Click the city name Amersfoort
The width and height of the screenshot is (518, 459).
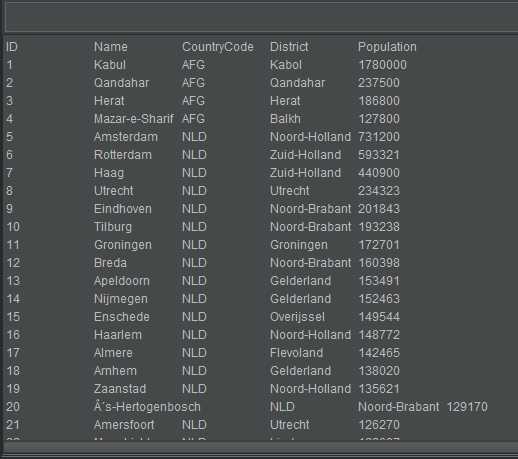pyautogui.click(x=124, y=425)
